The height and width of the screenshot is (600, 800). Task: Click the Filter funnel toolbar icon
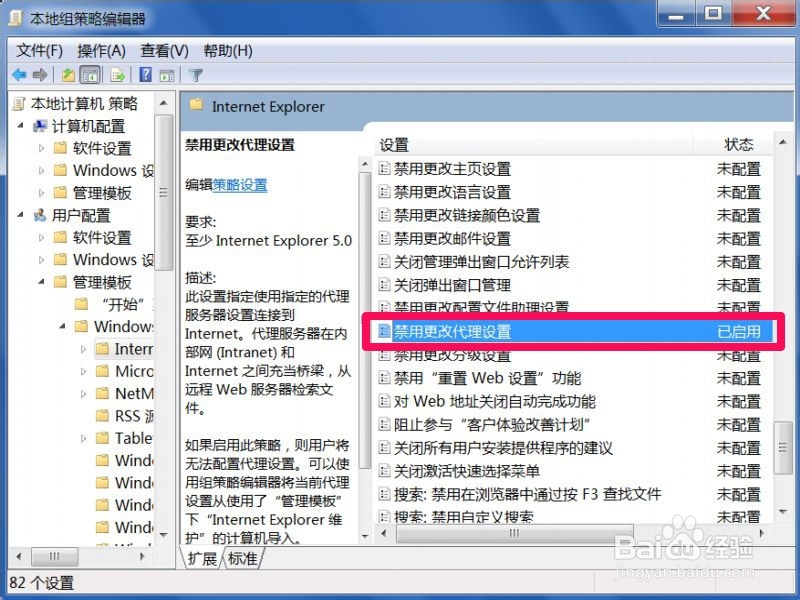click(x=196, y=74)
